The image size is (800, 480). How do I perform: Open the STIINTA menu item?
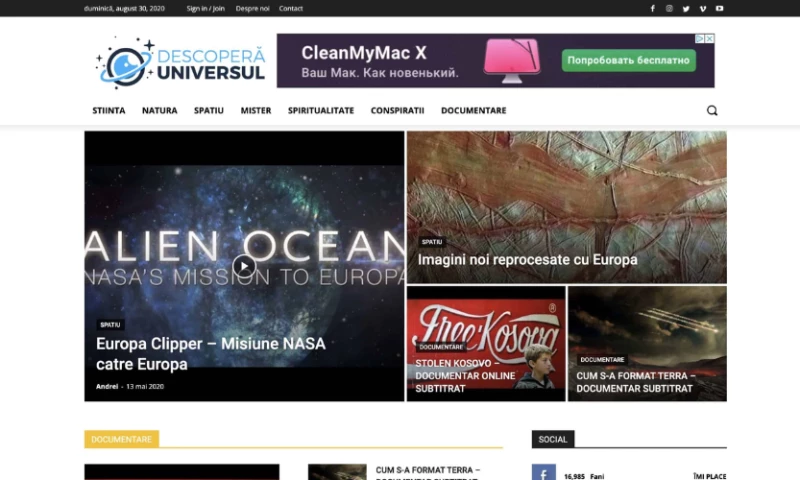coord(109,111)
